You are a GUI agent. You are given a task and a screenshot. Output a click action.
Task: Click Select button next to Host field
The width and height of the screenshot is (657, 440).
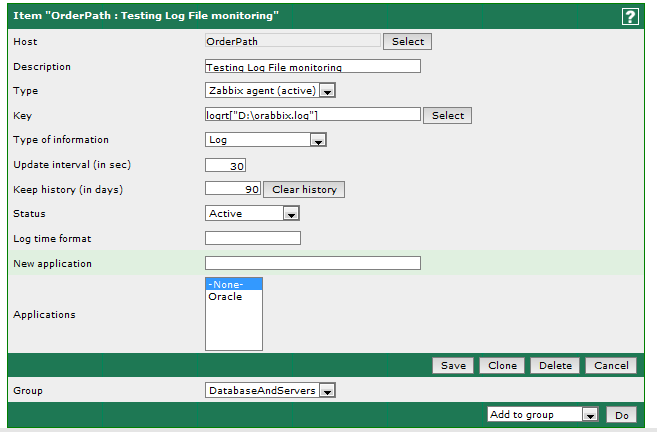407,41
